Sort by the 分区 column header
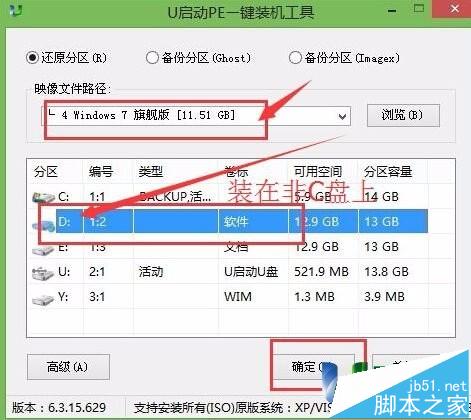Viewport: 471px width, 420px height. [x=46, y=172]
